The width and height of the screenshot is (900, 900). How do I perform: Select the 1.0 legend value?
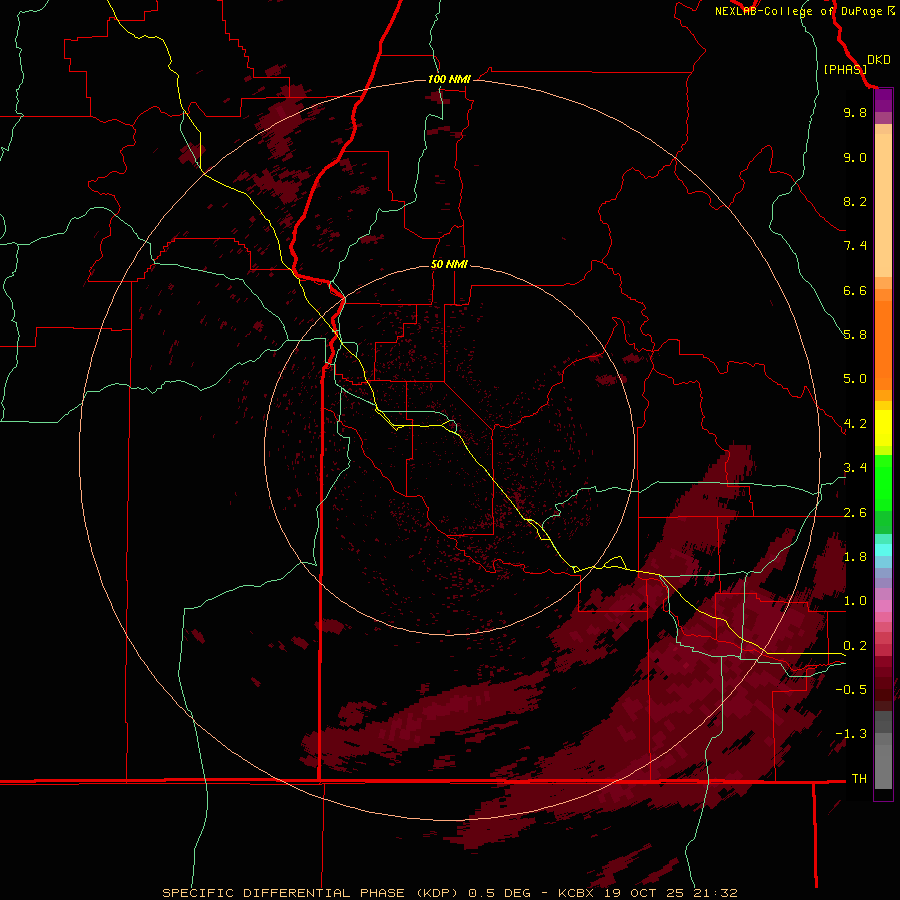pyautogui.click(x=855, y=601)
